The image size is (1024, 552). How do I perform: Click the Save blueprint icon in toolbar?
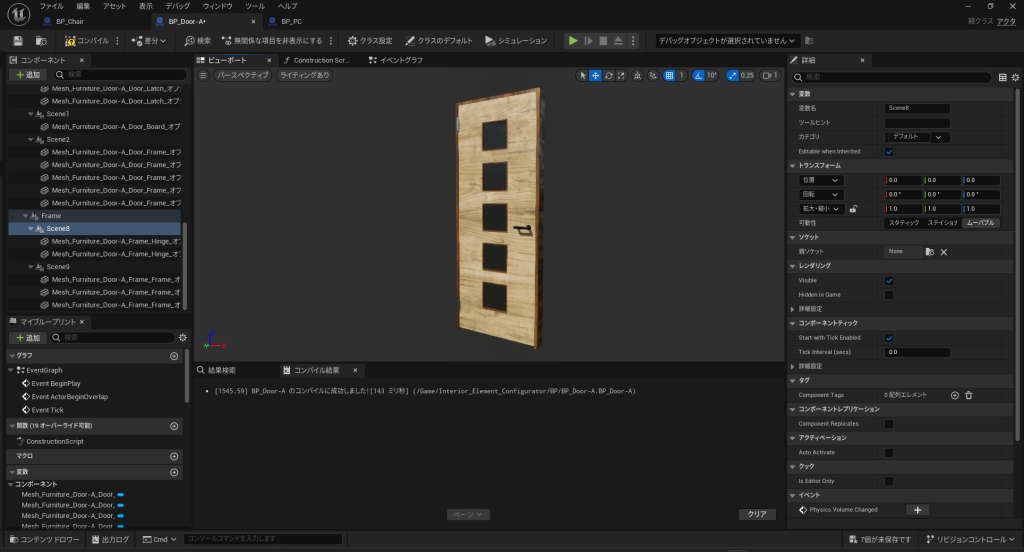click(x=18, y=41)
